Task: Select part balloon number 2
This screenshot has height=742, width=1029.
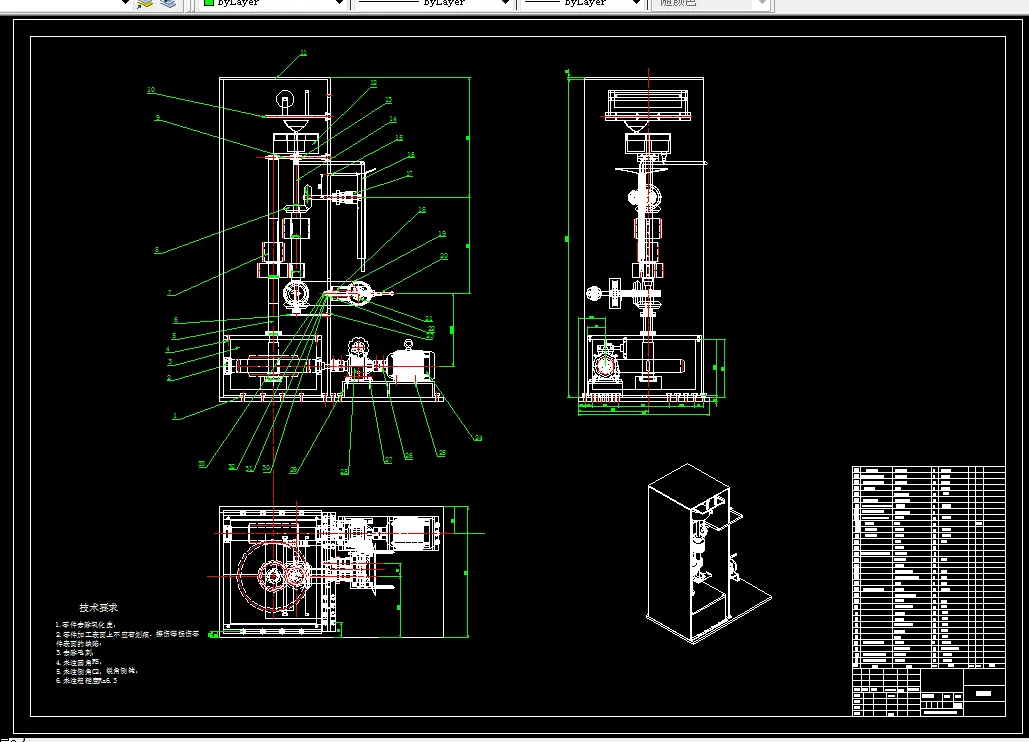Action: pos(169,378)
